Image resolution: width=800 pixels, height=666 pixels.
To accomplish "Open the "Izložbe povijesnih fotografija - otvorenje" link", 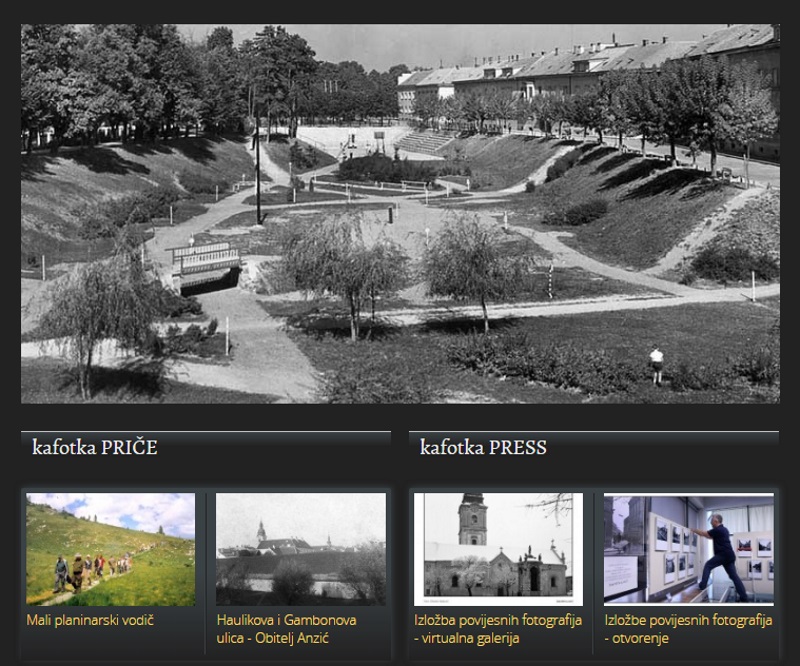I will click(687, 628).
